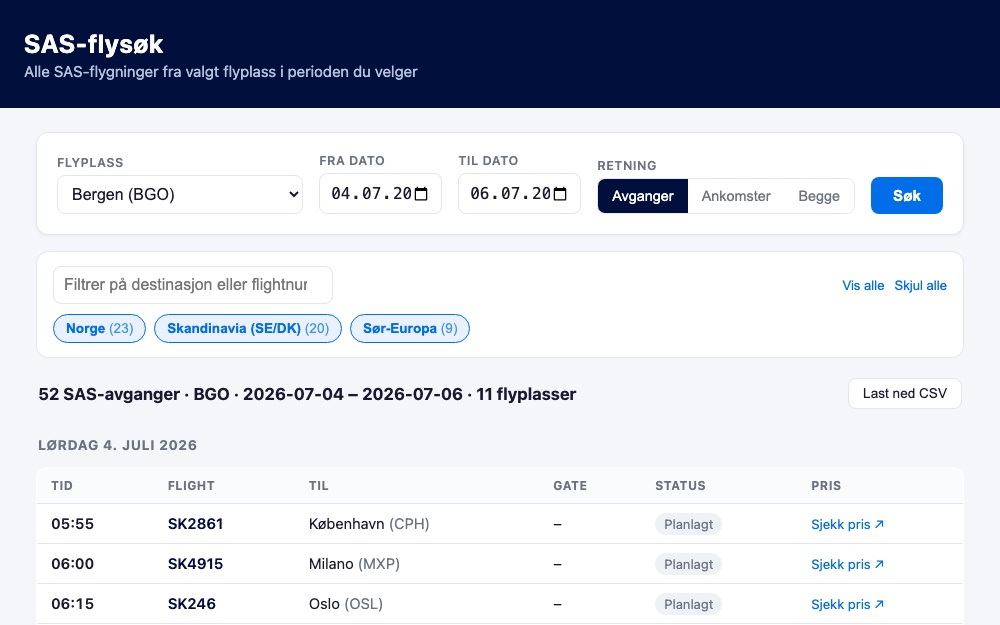Click the SAS-flysøk page title
Viewport: 1000px width, 625px height.
94,44
